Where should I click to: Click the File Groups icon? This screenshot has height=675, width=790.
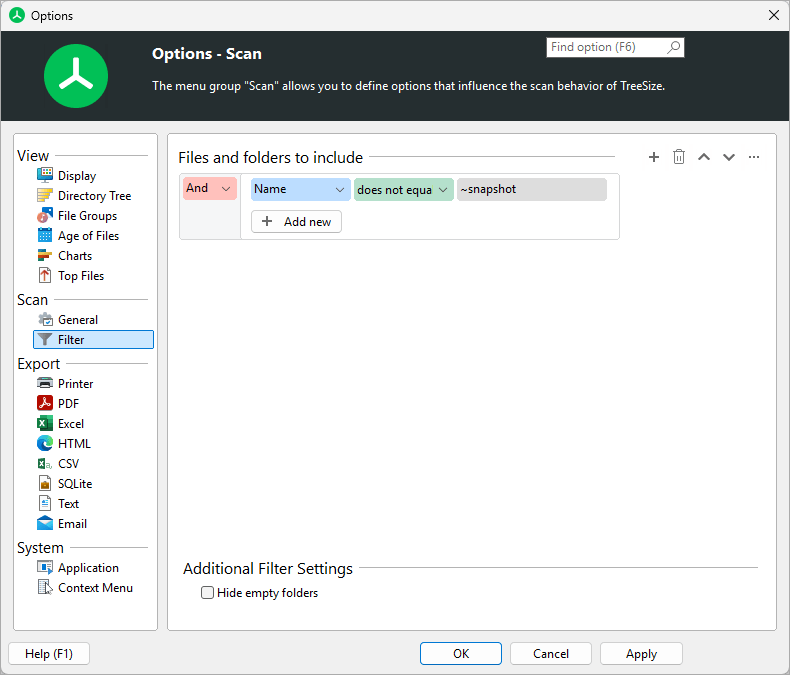[45, 215]
